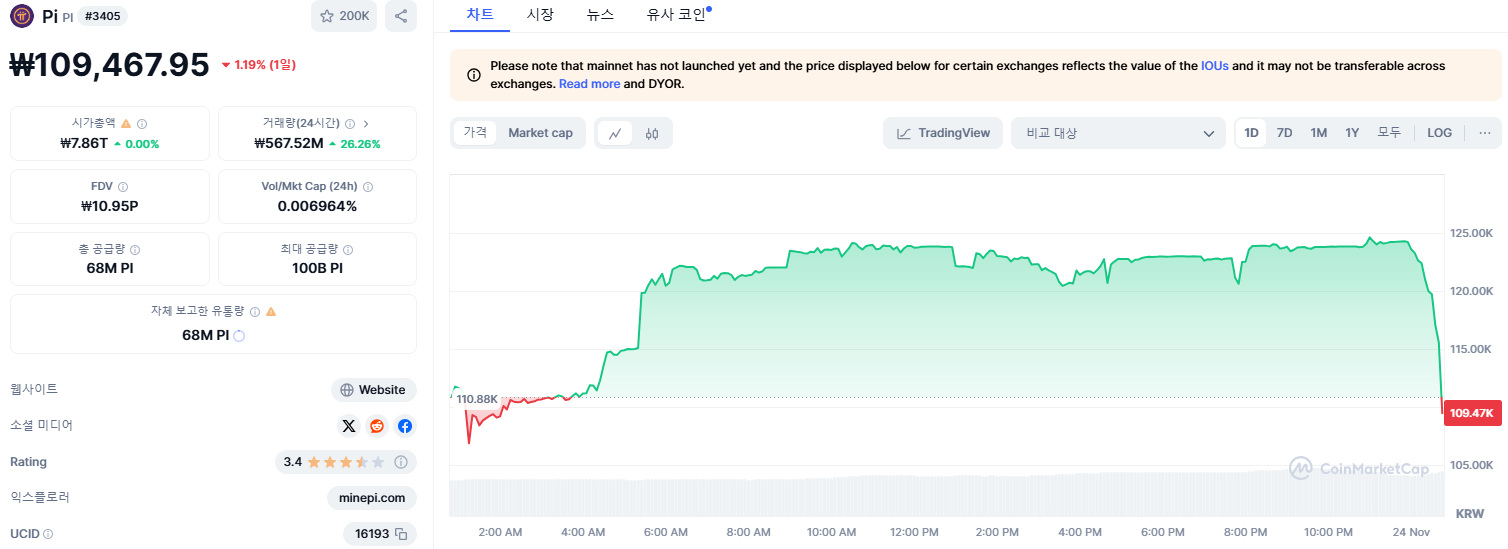This screenshot has width=1508, height=549.
Task: Follow the IOUs link in the notice
Action: tap(1214, 66)
